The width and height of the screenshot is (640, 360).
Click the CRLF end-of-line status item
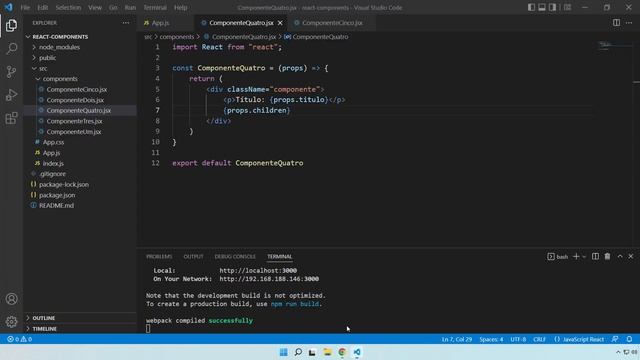539,339
